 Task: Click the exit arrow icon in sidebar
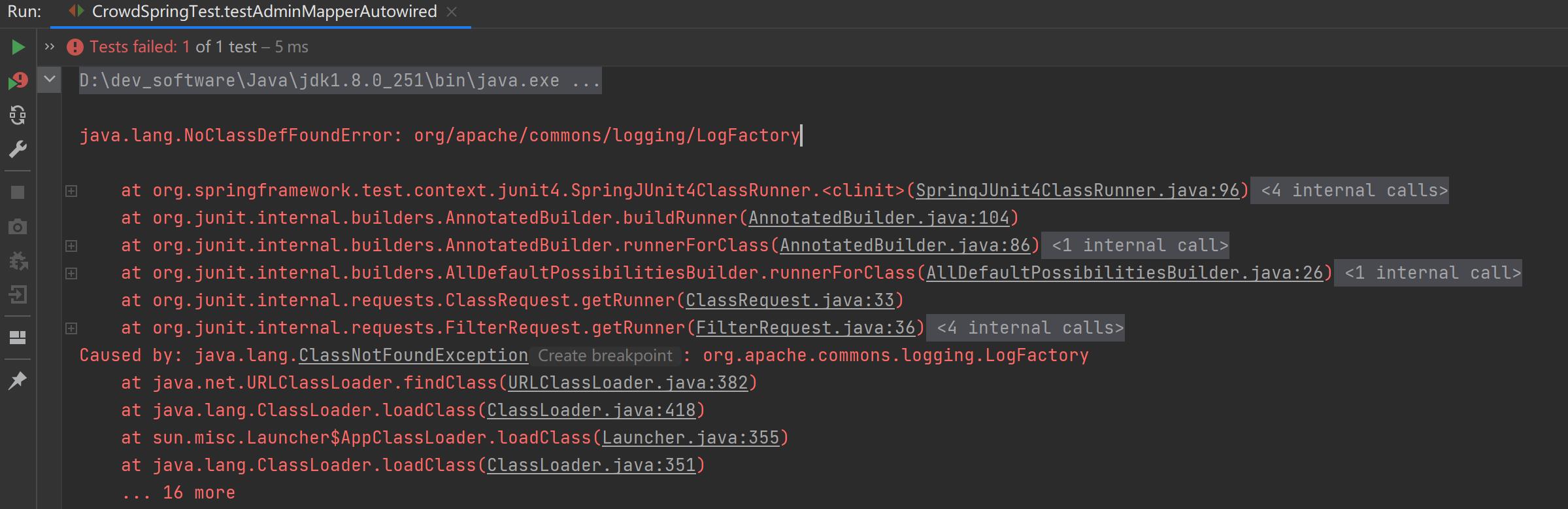tap(18, 295)
